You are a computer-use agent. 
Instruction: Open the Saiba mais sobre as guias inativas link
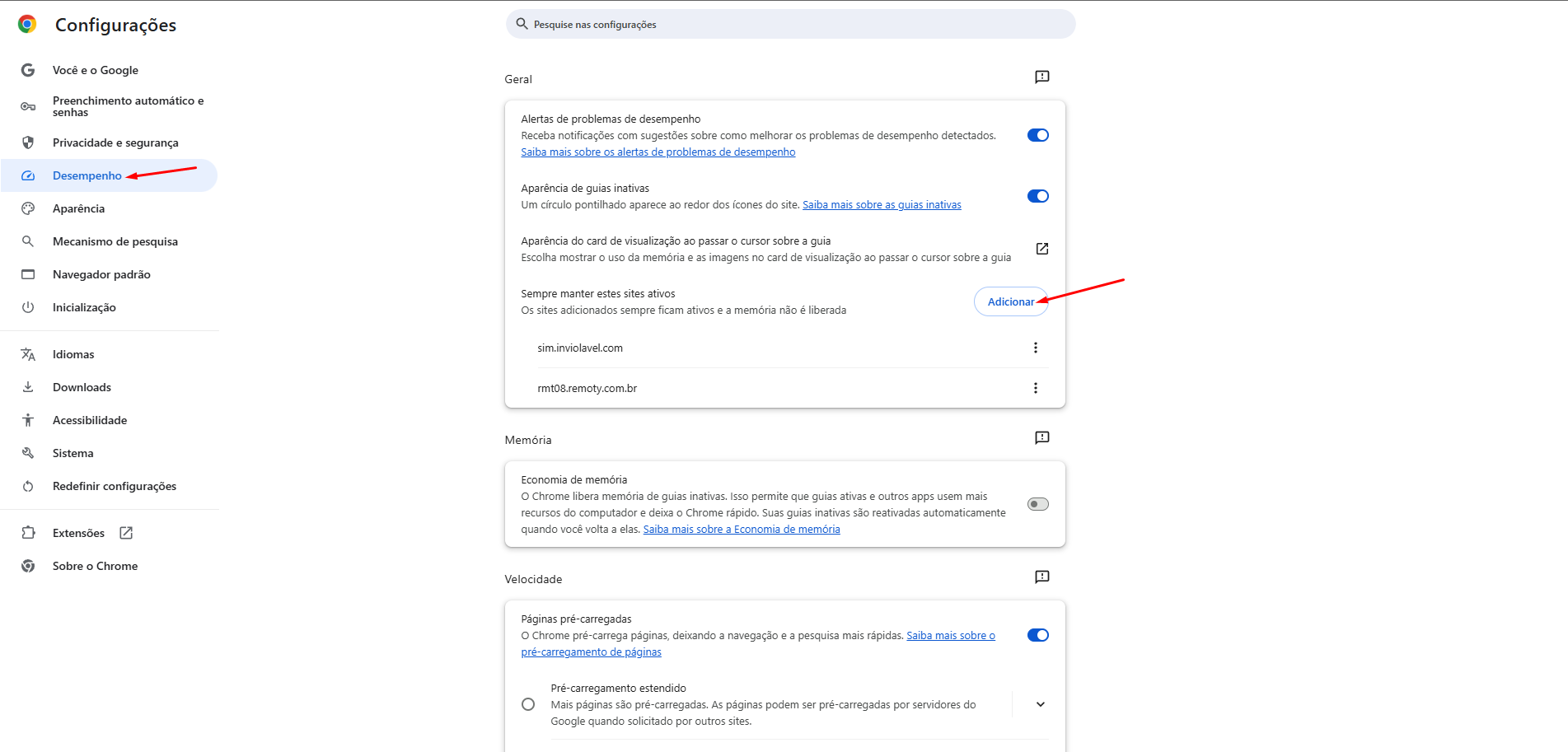(882, 205)
